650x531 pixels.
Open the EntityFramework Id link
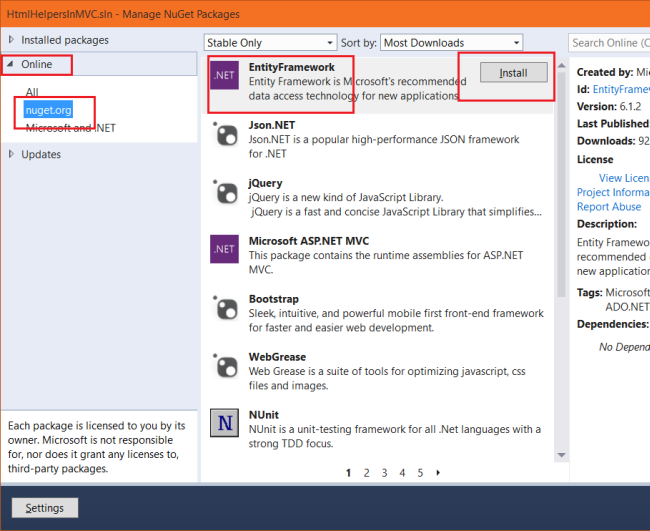[x=621, y=89]
